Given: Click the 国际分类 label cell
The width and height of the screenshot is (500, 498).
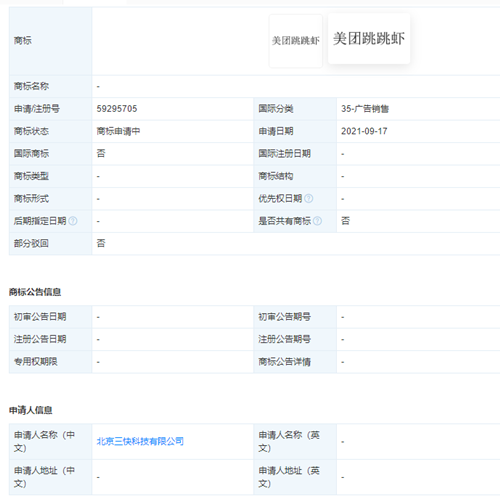Looking at the screenshot, I should coord(295,109).
